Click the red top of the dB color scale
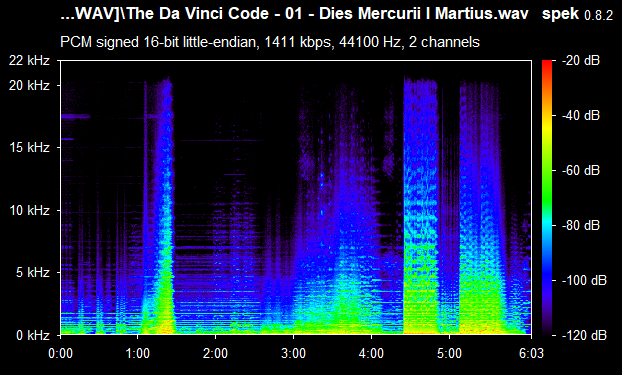Image resolution: width=622 pixels, height=375 pixels. tap(547, 63)
